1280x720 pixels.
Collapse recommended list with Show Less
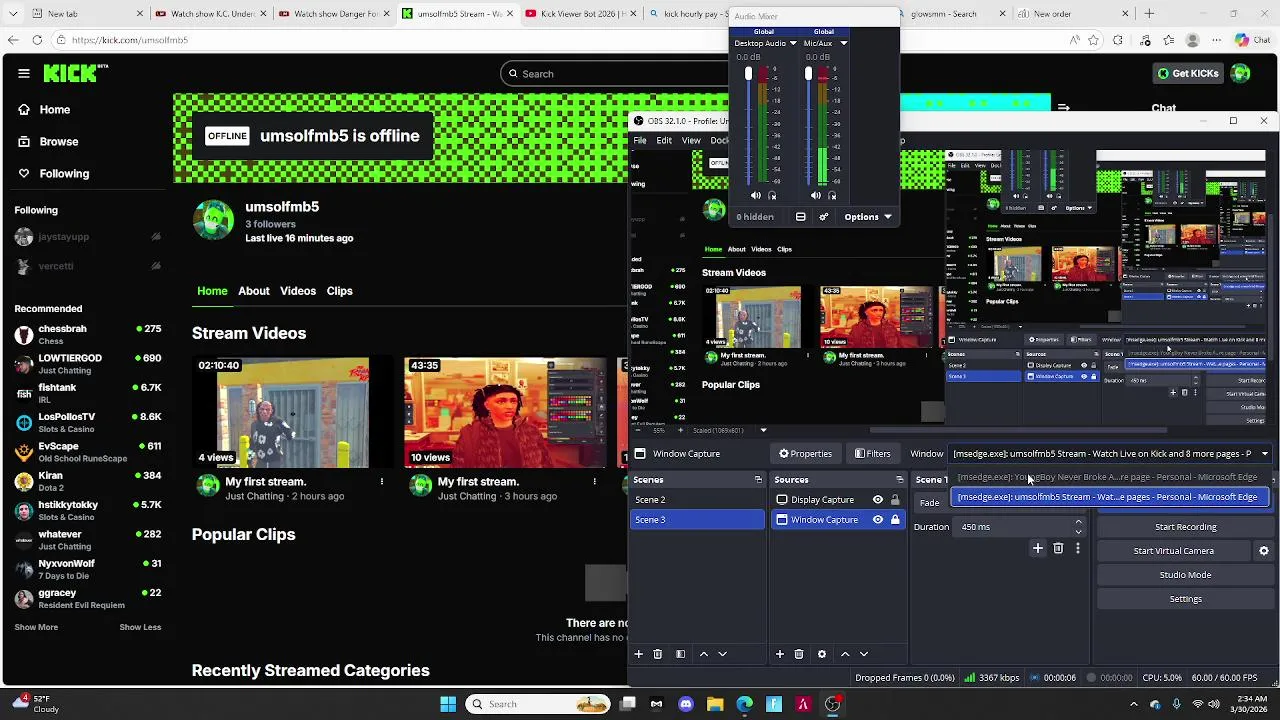click(140, 627)
